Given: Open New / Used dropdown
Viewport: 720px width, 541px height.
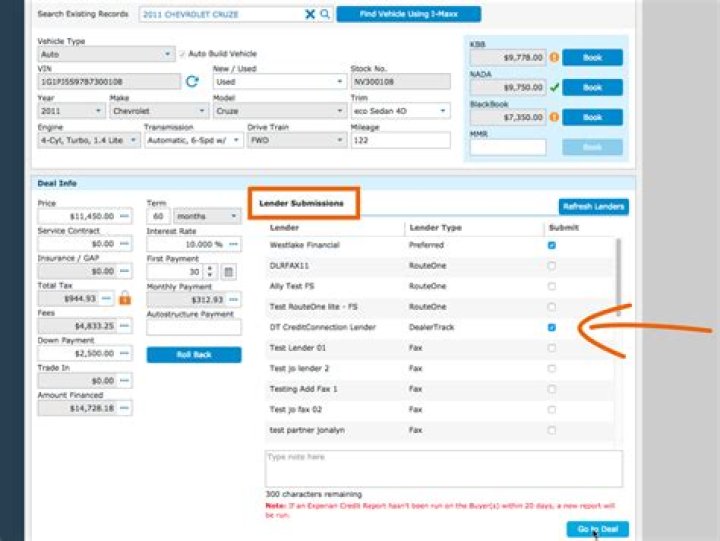Looking at the screenshot, I should 279,81.
